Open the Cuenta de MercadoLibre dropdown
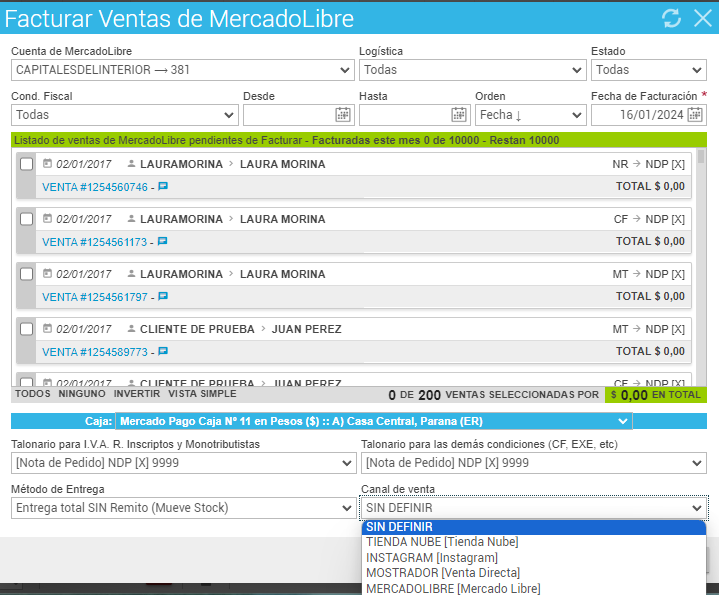 [x=183, y=70]
